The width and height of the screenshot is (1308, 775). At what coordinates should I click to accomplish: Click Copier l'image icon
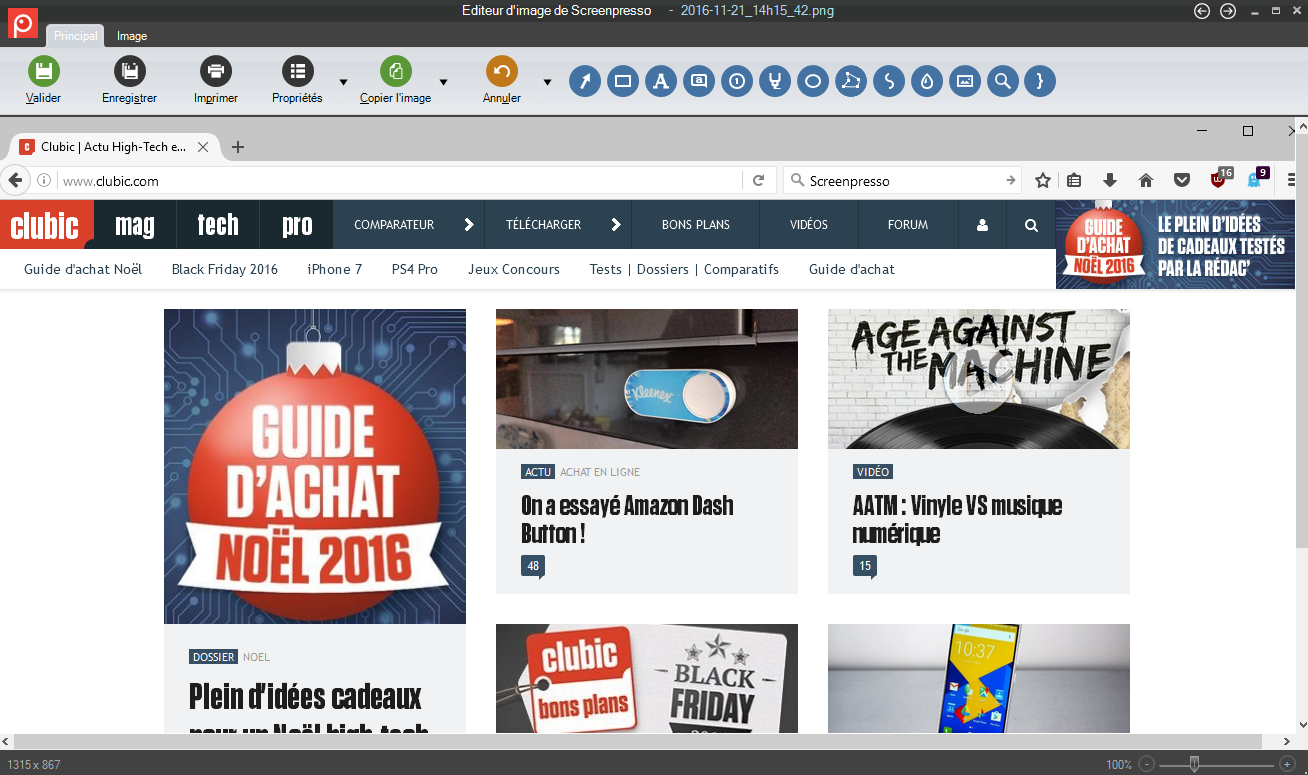point(395,71)
